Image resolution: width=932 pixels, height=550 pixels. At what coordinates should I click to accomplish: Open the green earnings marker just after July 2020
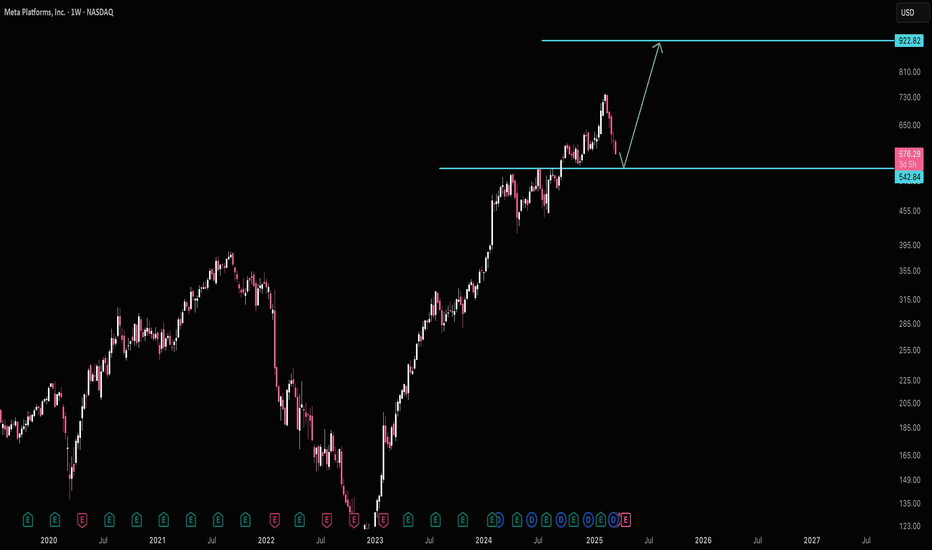(x=109, y=520)
